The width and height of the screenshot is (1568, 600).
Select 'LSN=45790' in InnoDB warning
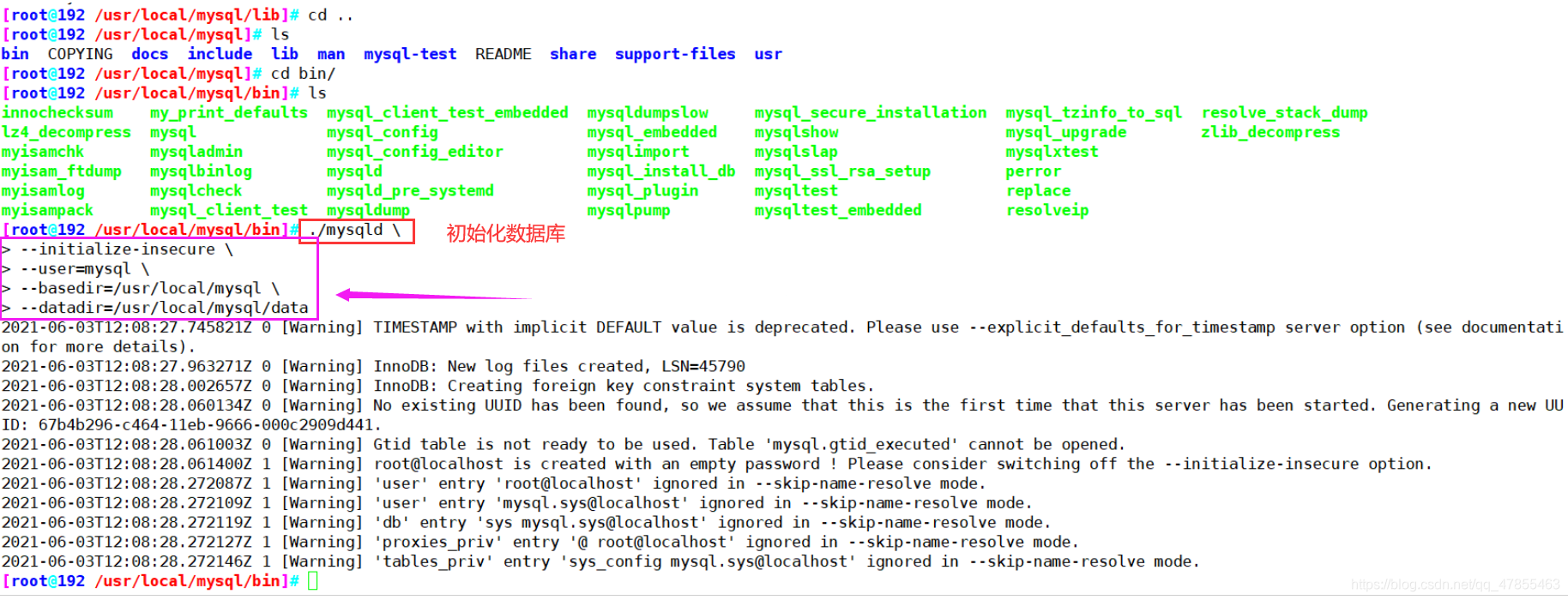point(703,367)
